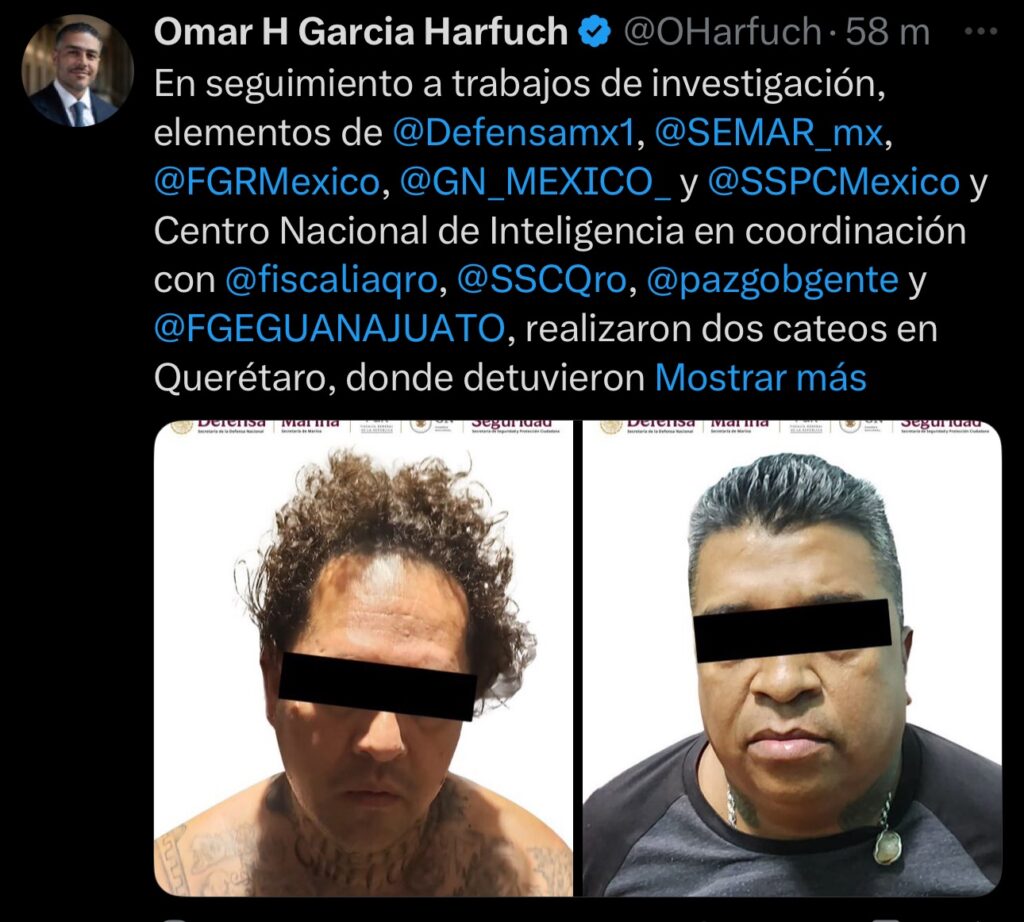The width and height of the screenshot is (1024, 922).
Task: Expand tweet with Mostrar más
Action: (x=760, y=377)
